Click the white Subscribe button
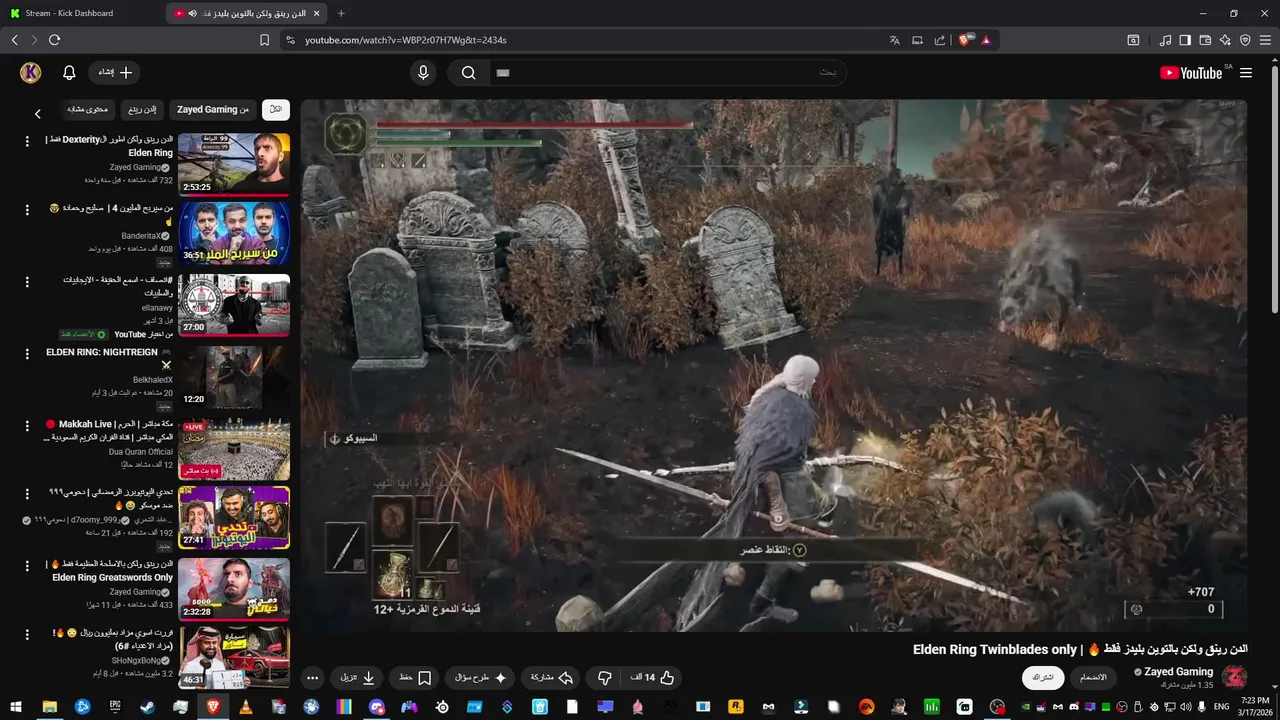The width and height of the screenshot is (1280, 720). pos(1043,677)
